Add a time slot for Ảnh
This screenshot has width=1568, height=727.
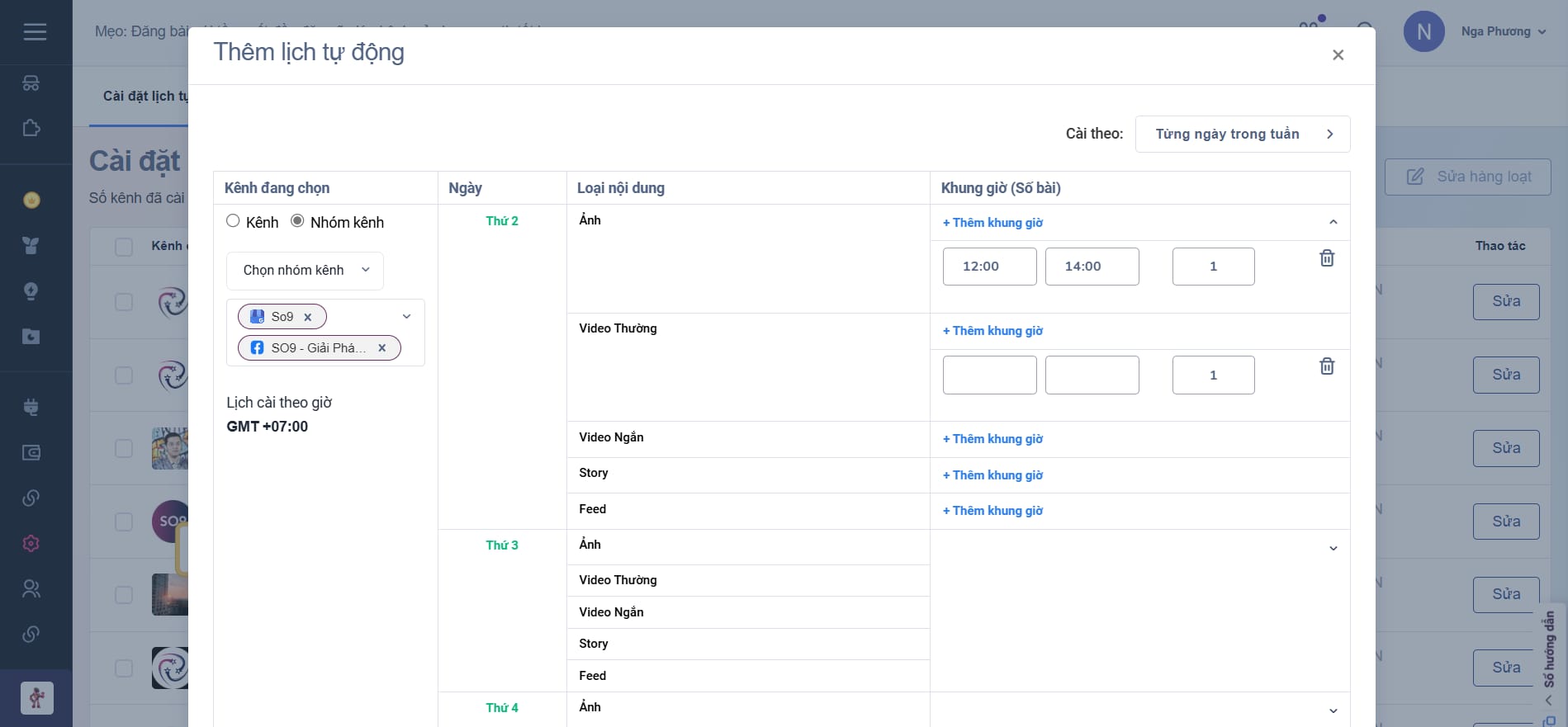[992, 223]
